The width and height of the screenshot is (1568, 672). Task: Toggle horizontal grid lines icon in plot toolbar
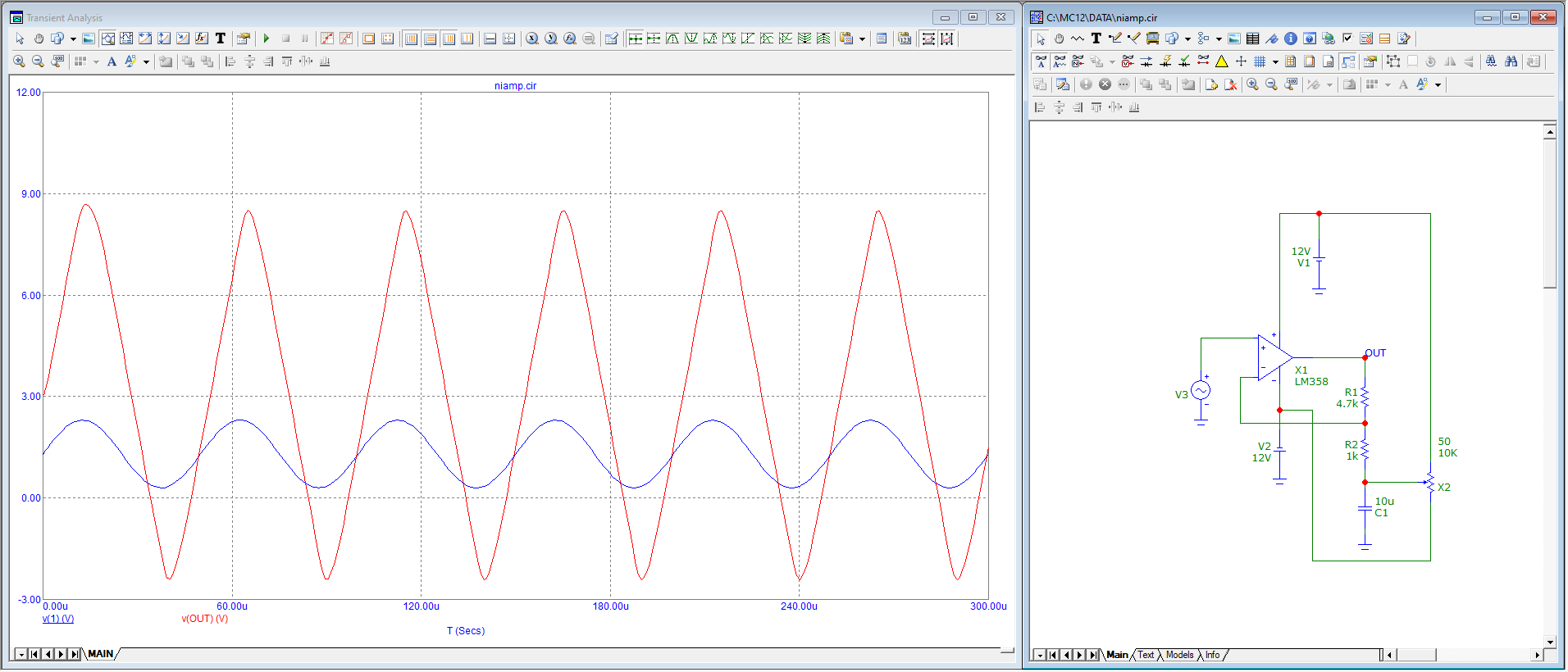coord(430,39)
